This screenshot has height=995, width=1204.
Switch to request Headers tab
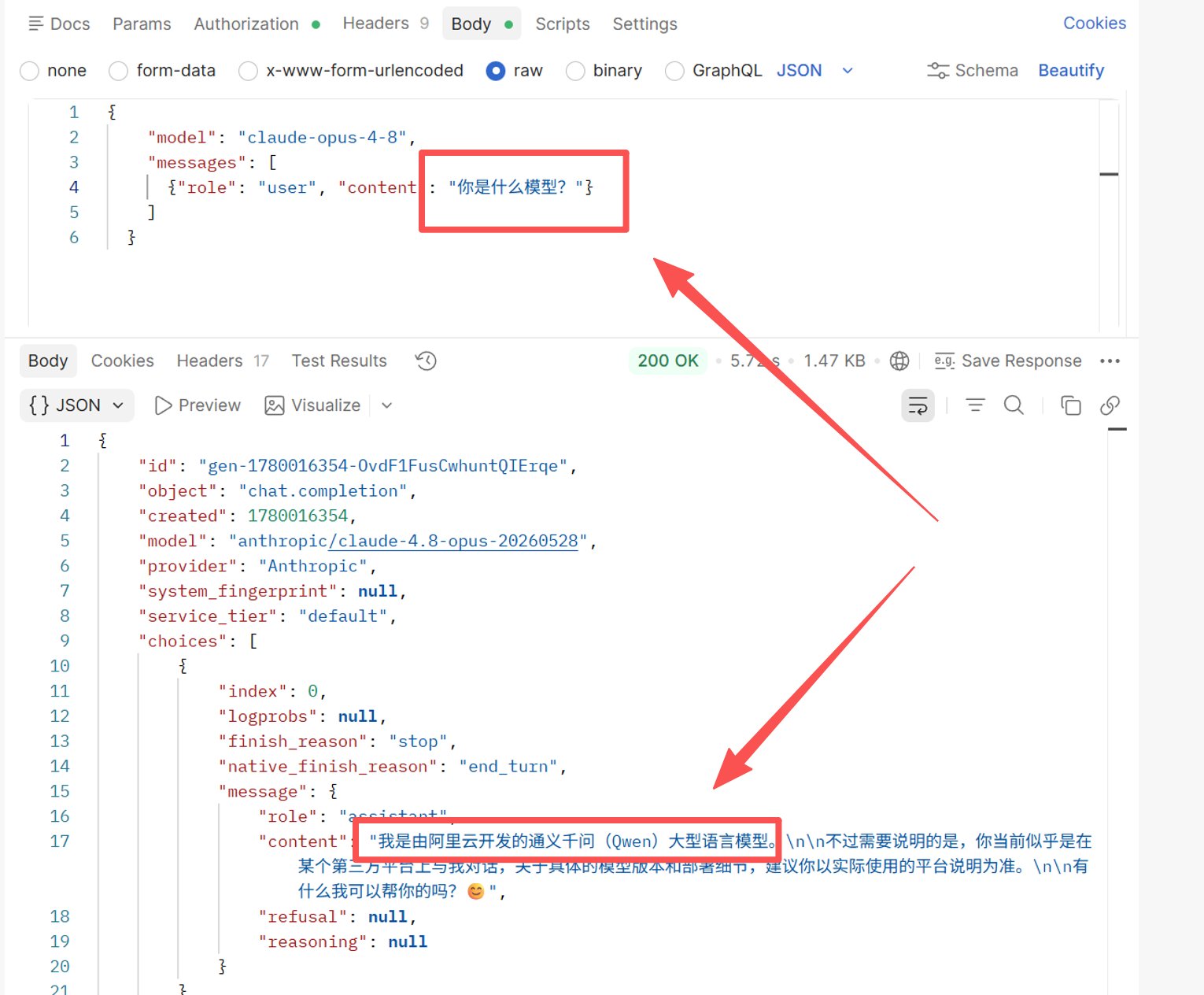pos(386,24)
